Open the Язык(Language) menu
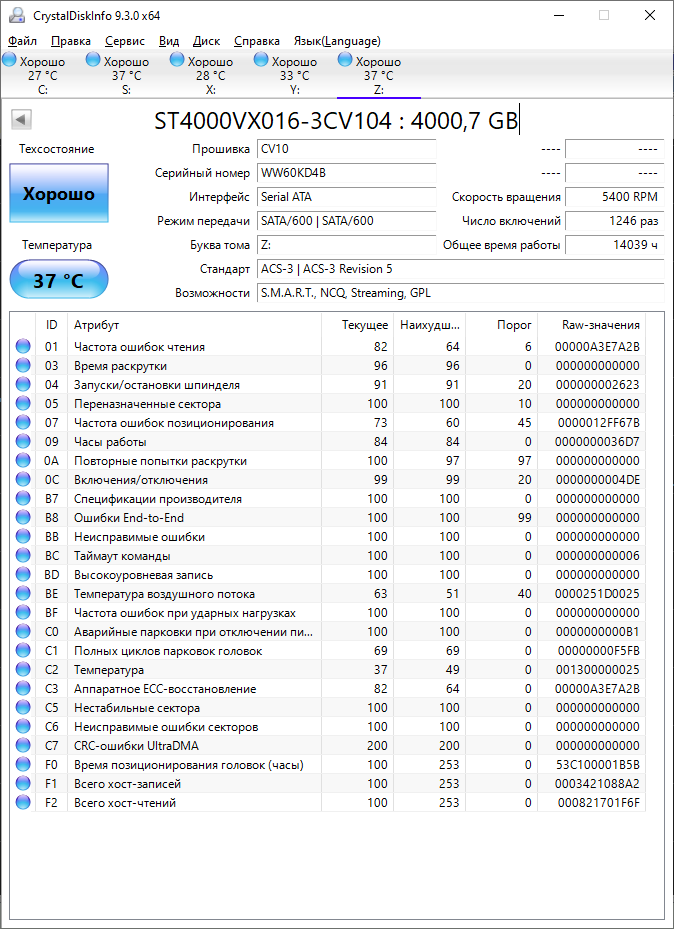Screen dimensions: 674x929 (336, 41)
